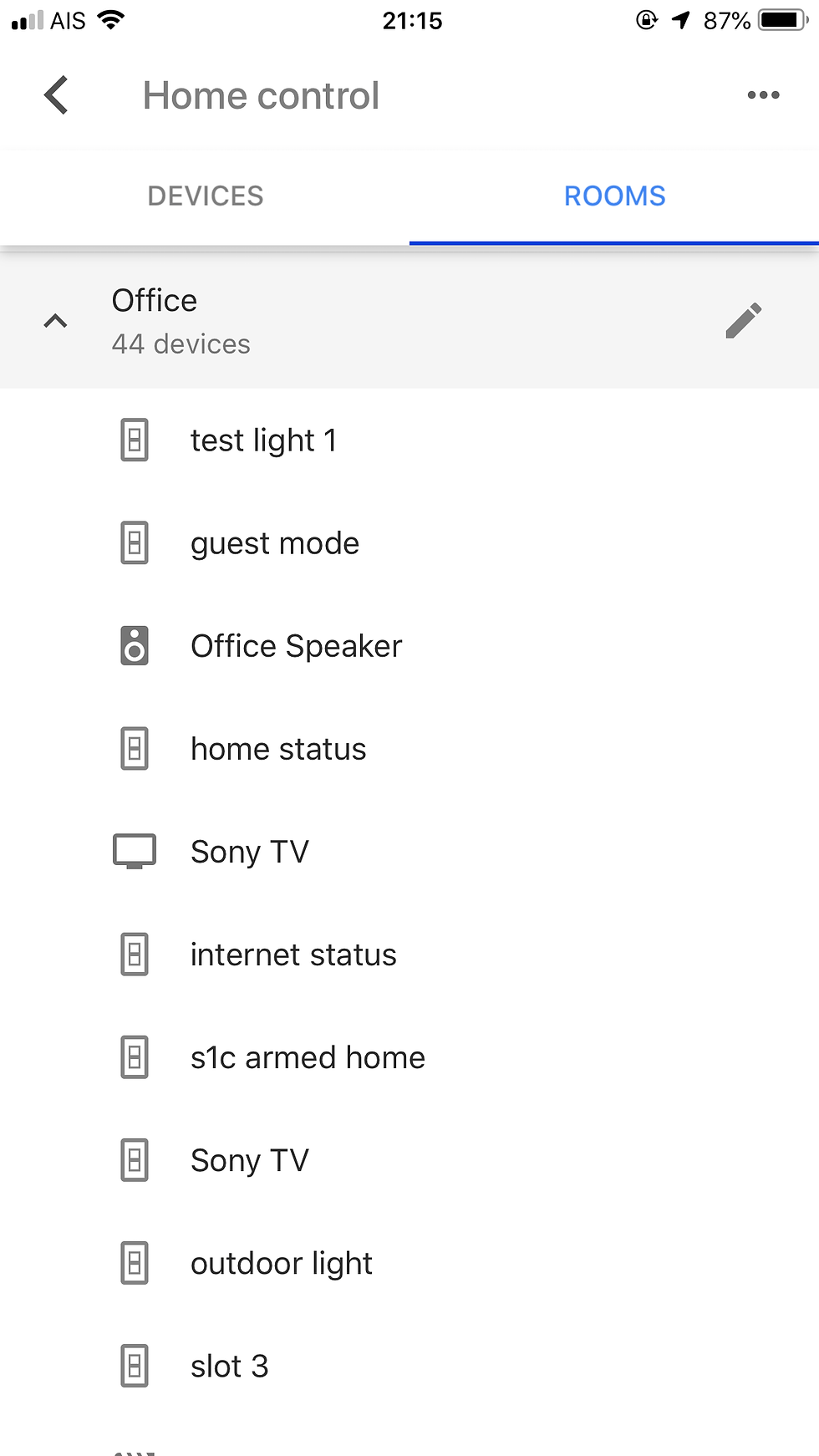The height and width of the screenshot is (1456, 819).
Task: Select the slot 3 device
Action: [x=230, y=1367]
